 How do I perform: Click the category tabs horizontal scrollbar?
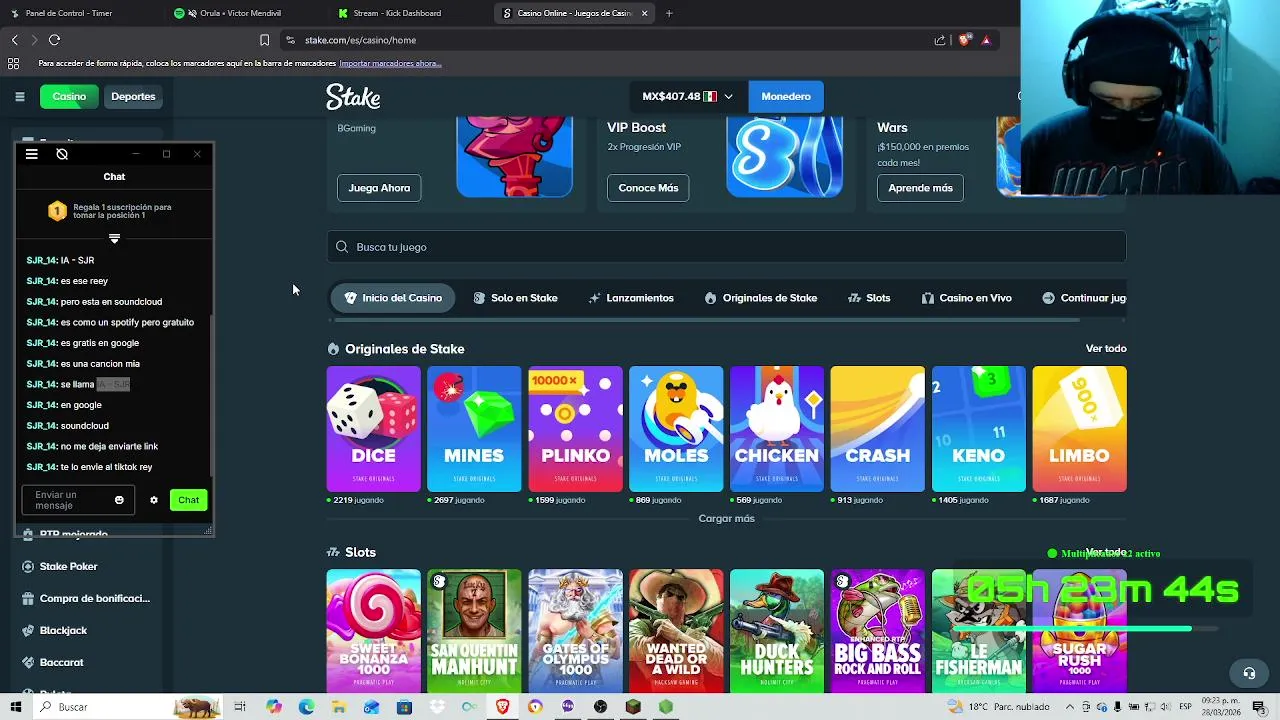[705, 320]
